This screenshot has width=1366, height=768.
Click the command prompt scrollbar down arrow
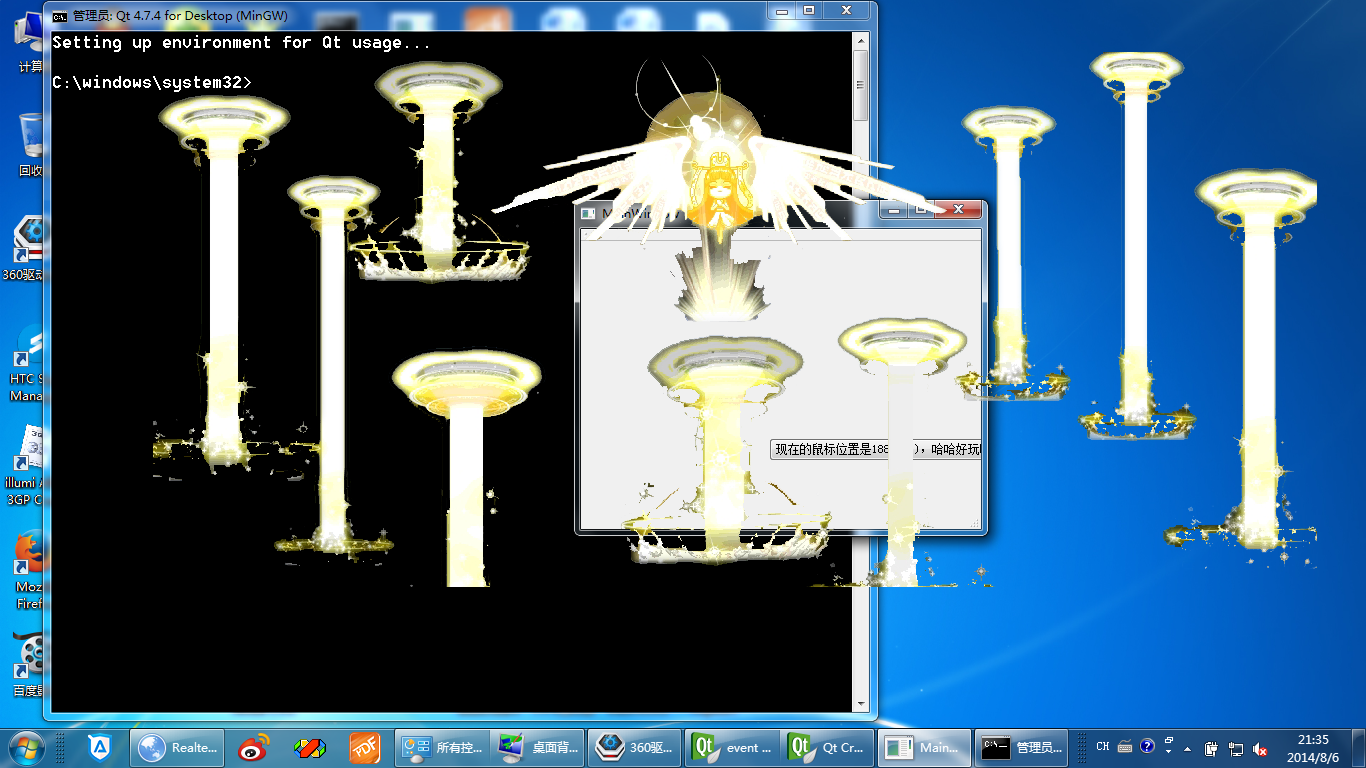tap(860, 703)
